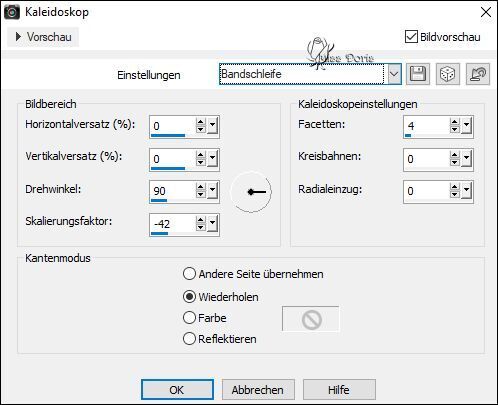498x405 pixels.
Task: Increase Facetten value with up arrow
Action: (454, 122)
